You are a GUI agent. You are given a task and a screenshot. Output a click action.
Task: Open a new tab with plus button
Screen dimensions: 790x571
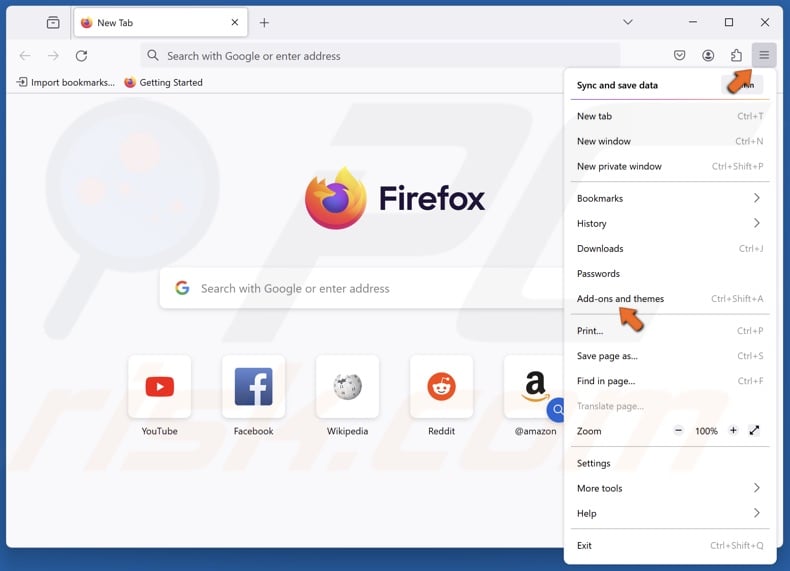[x=265, y=23]
